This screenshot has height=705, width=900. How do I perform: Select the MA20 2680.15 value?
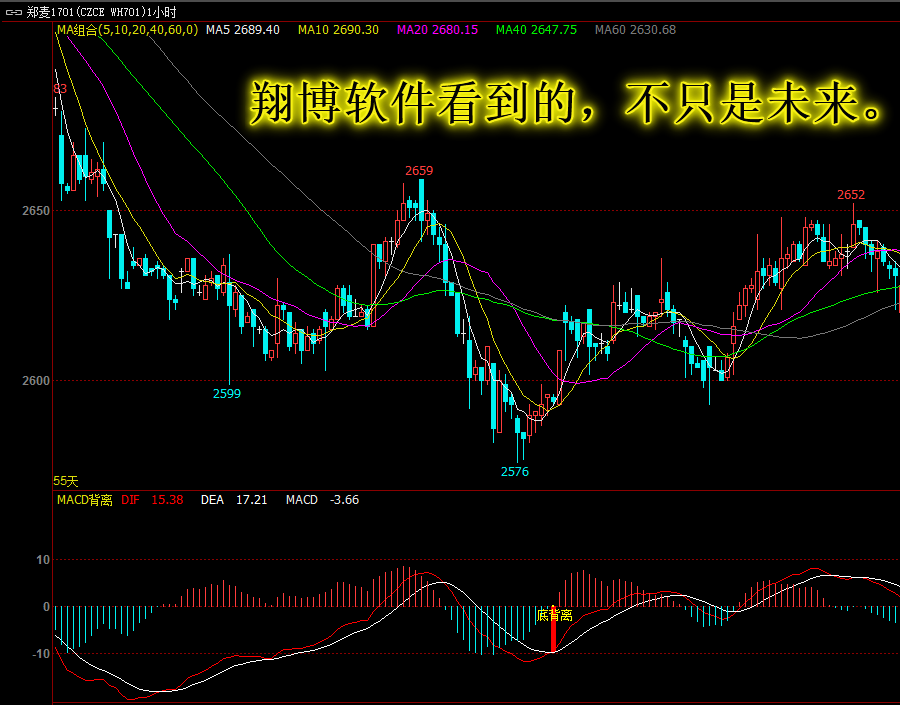437,30
